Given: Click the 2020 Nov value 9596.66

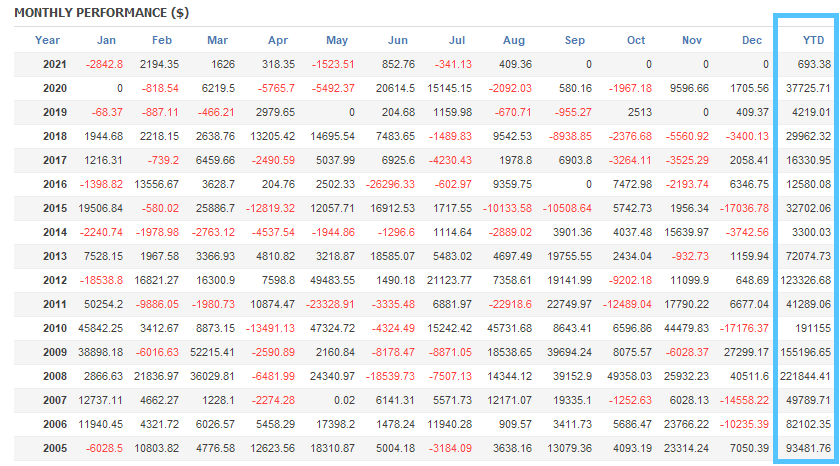Looking at the screenshot, I should (689, 88).
